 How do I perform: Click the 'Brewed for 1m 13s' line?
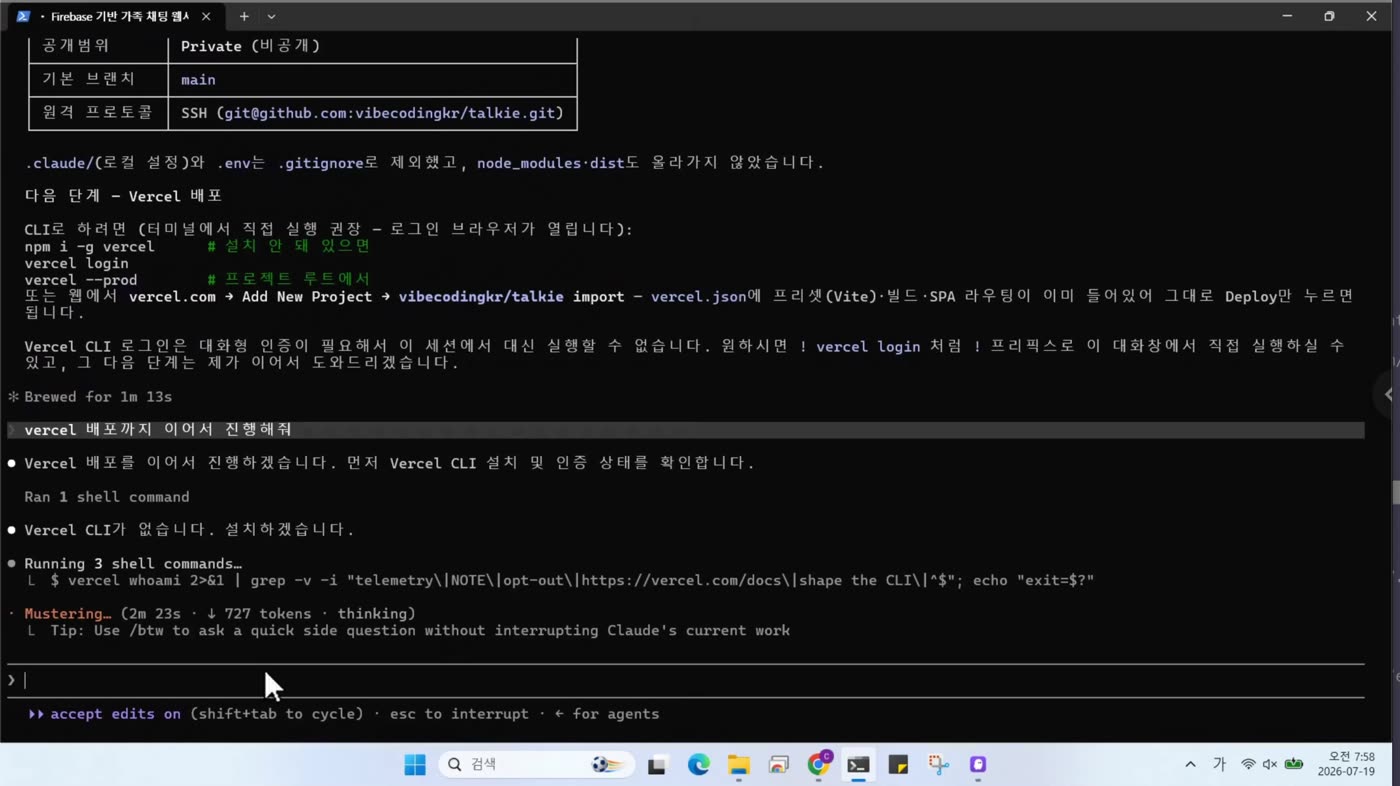[x=98, y=397]
